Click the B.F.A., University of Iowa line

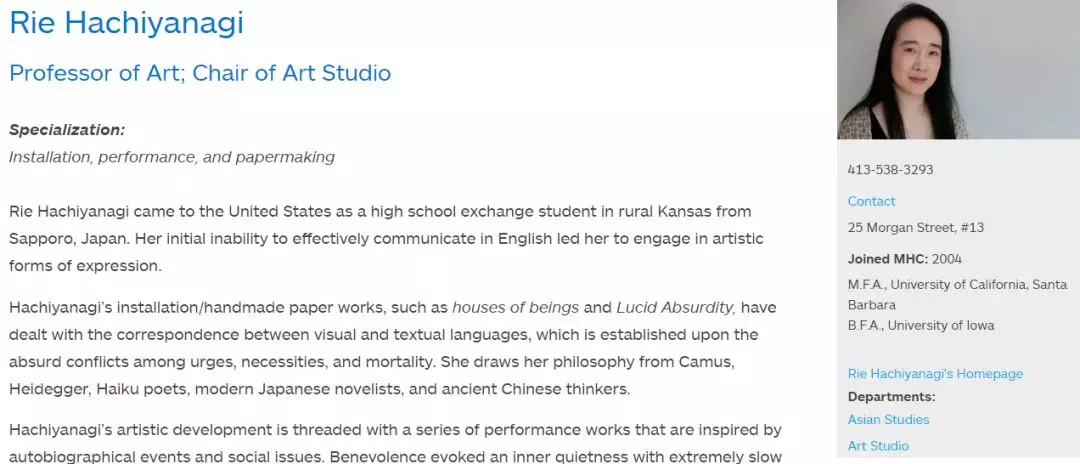(x=921, y=325)
